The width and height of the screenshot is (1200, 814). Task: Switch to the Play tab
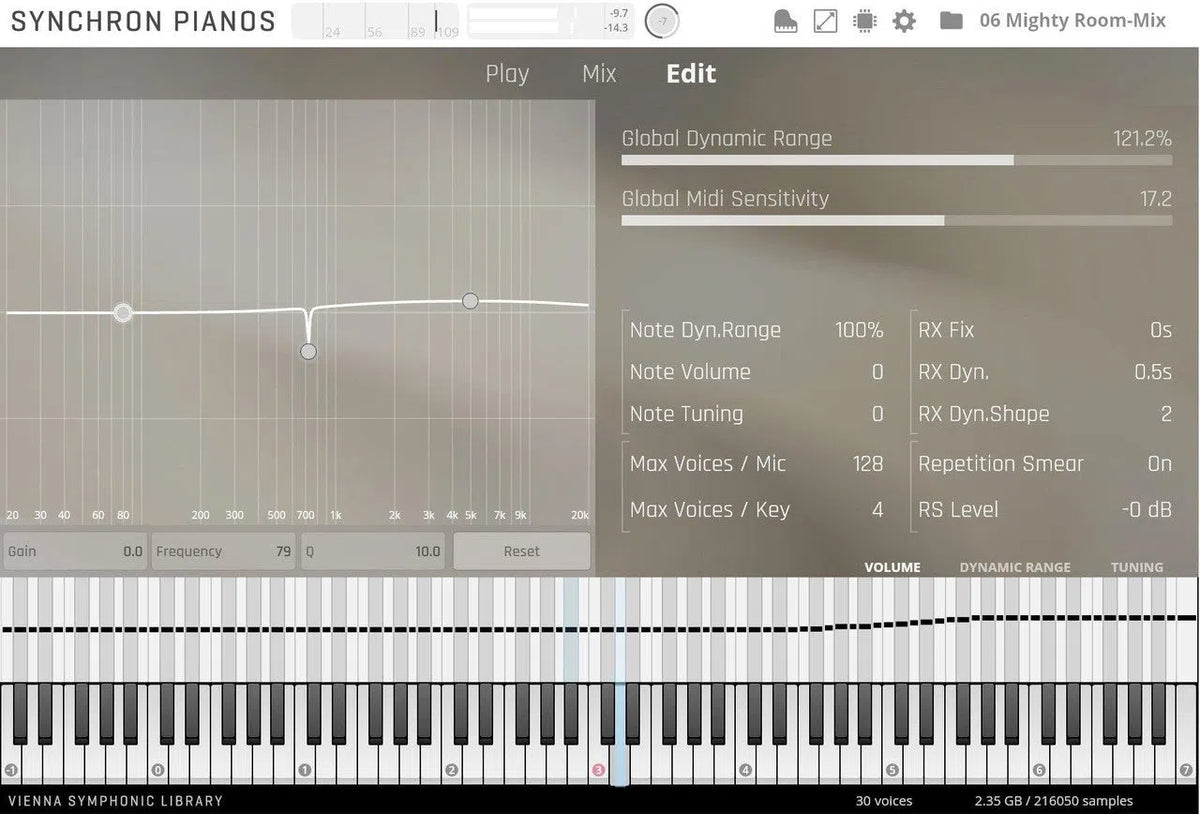click(x=507, y=74)
